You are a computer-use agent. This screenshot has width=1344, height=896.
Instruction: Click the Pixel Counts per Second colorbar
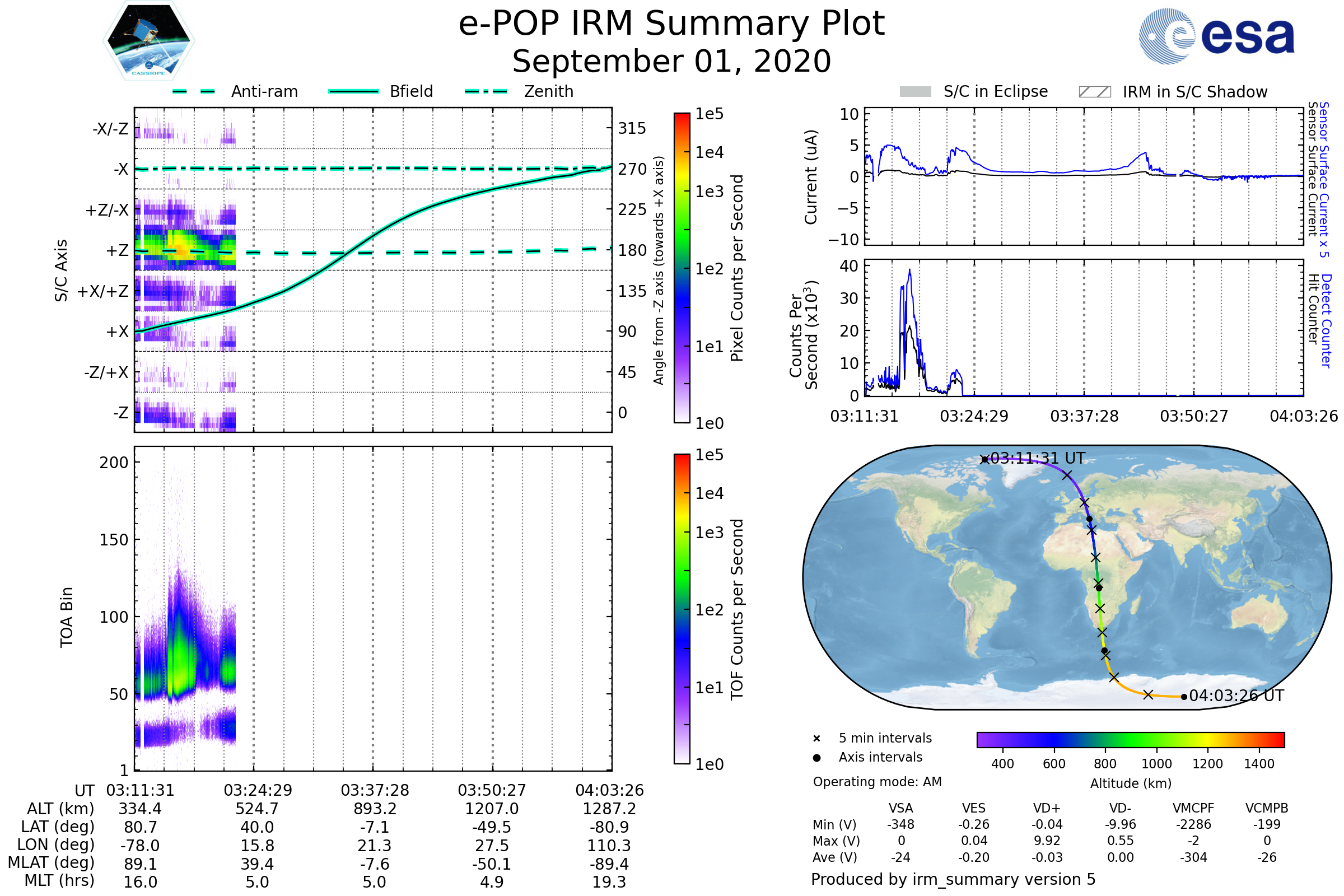682,268
